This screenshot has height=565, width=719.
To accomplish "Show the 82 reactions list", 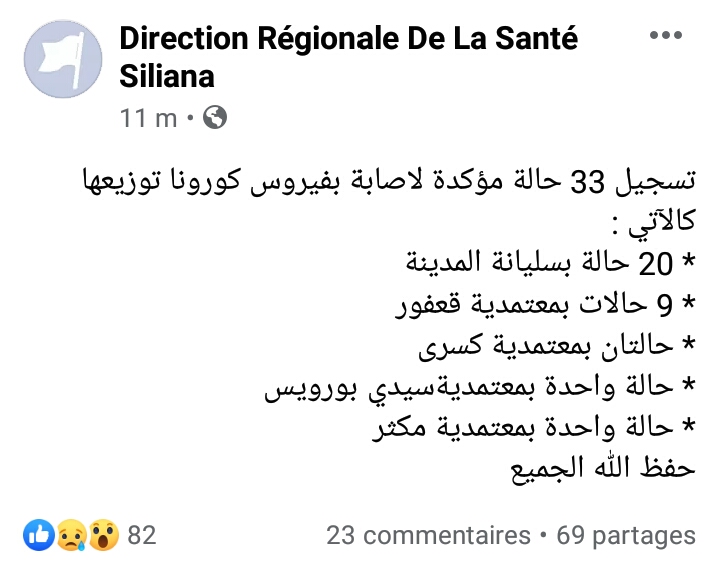I will click(x=142, y=535).
